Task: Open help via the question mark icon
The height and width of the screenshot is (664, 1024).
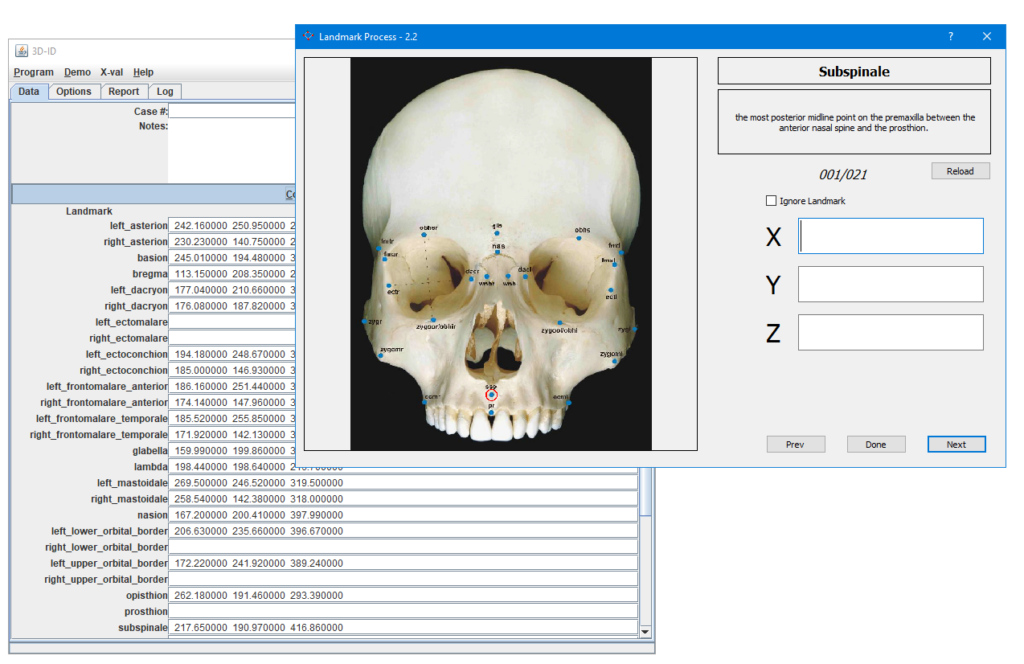Action: coord(949,36)
